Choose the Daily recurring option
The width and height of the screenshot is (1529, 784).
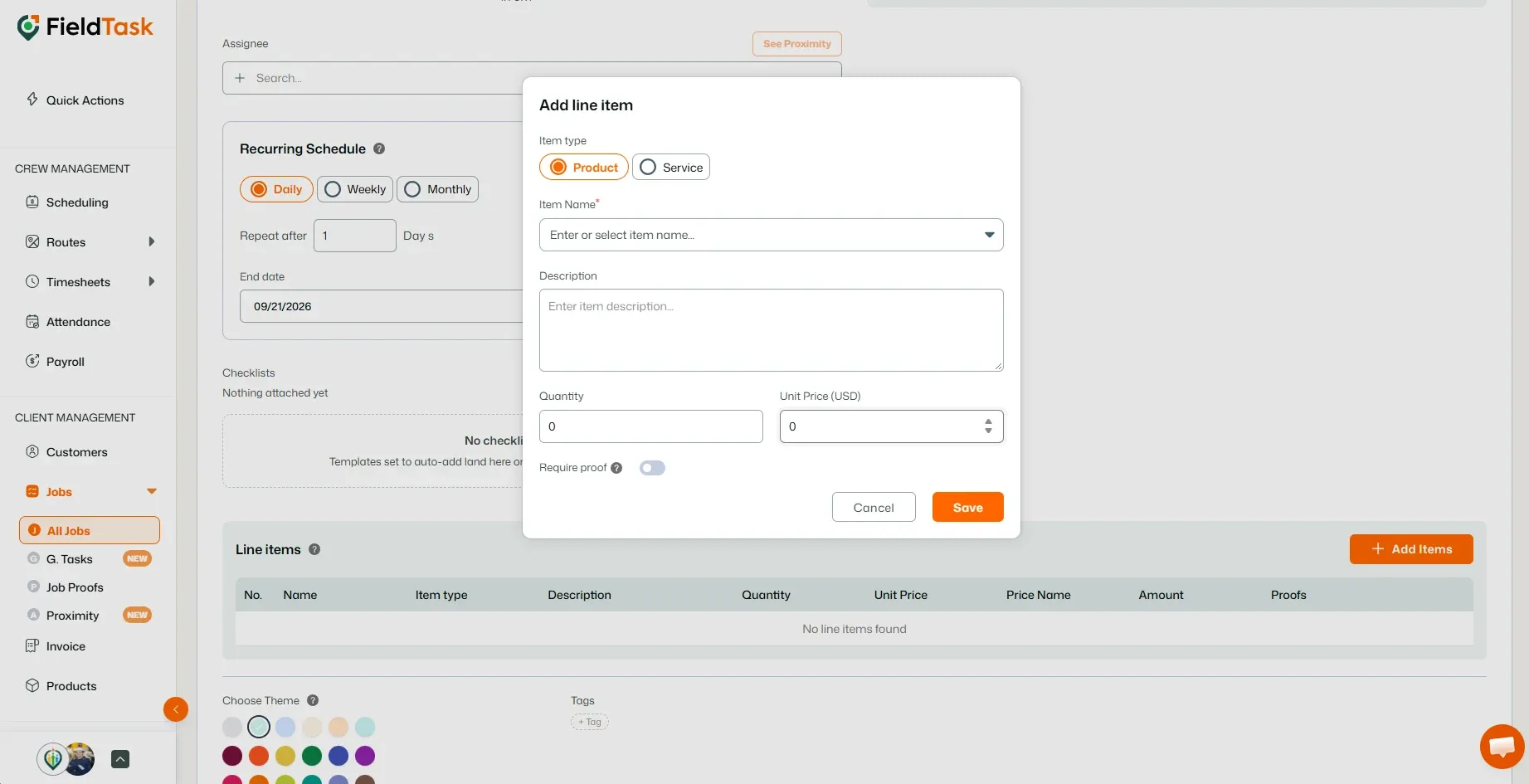click(x=276, y=189)
